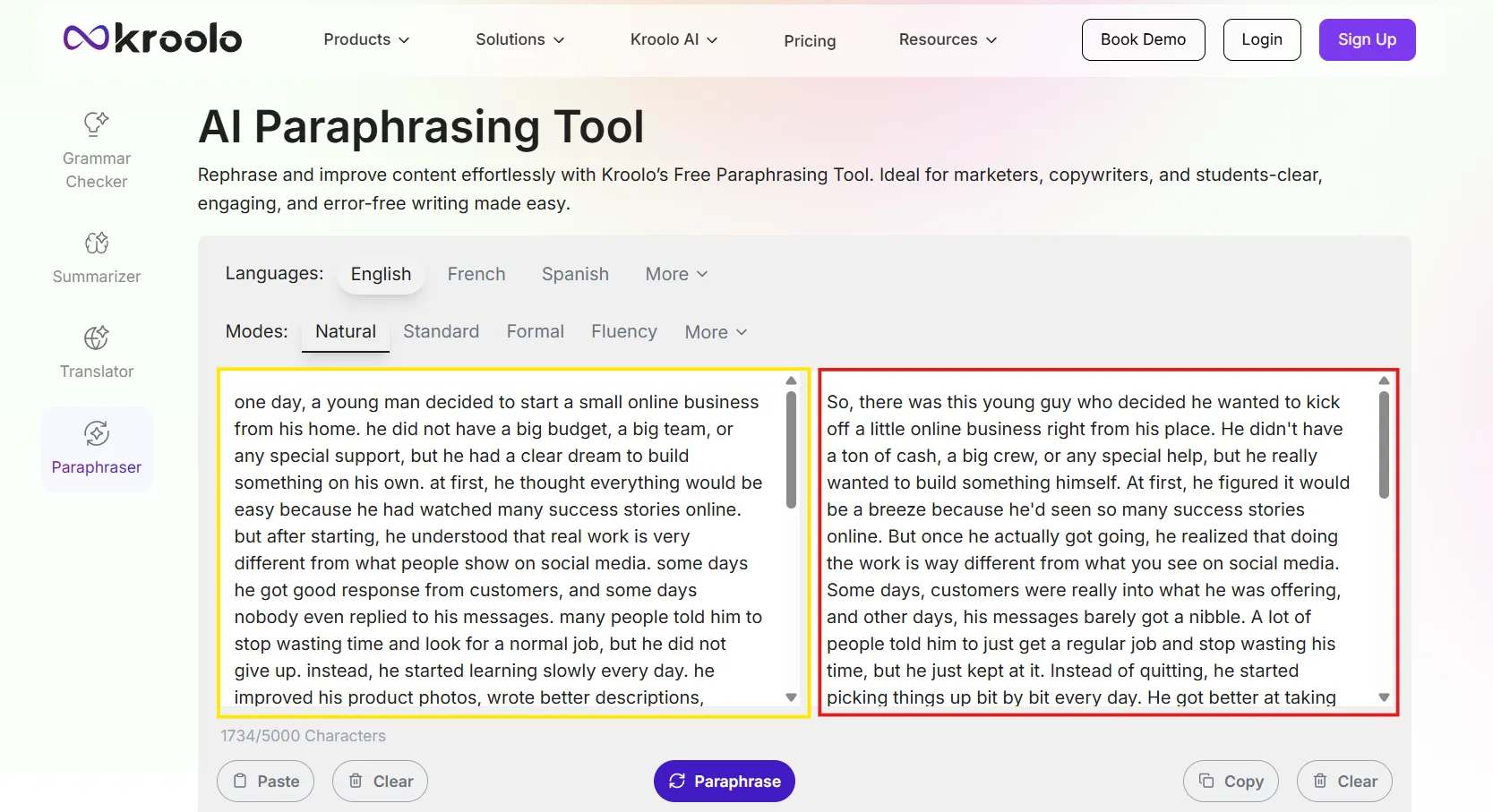Select the Paraphraser sidebar icon
Image resolution: width=1493 pixels, height=812 pixels.
click(97, 433)
